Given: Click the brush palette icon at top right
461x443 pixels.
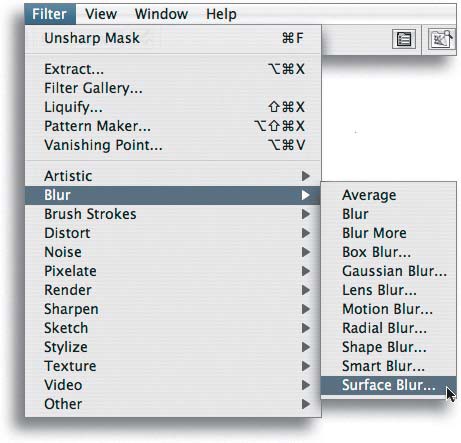Looking at the screenshot, I should click(x=442, y=40).
